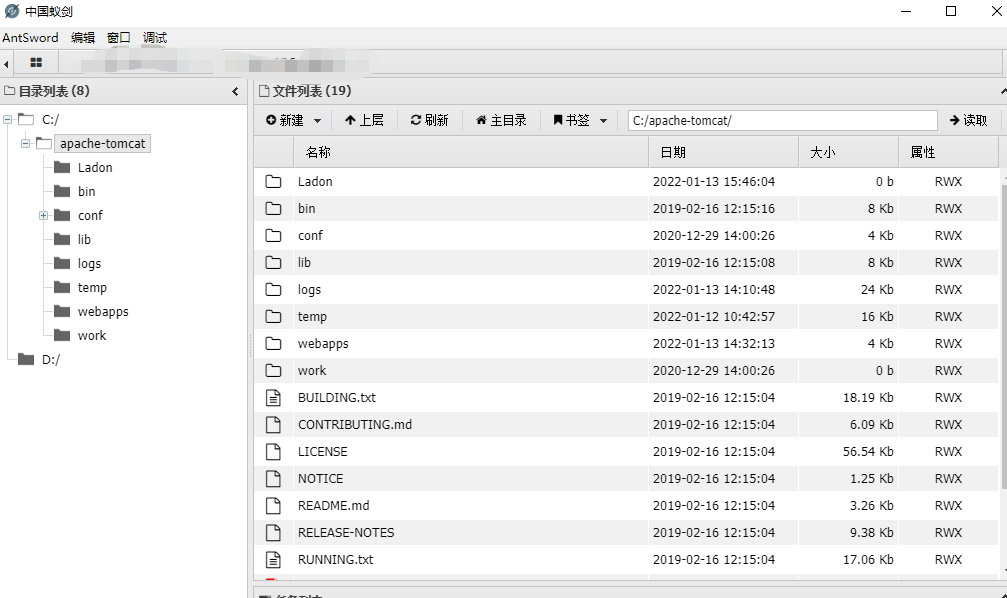The width and height of the screenshot is (1007, 598).
Task: Click the 读取 (Read) button
Action: 968,120
